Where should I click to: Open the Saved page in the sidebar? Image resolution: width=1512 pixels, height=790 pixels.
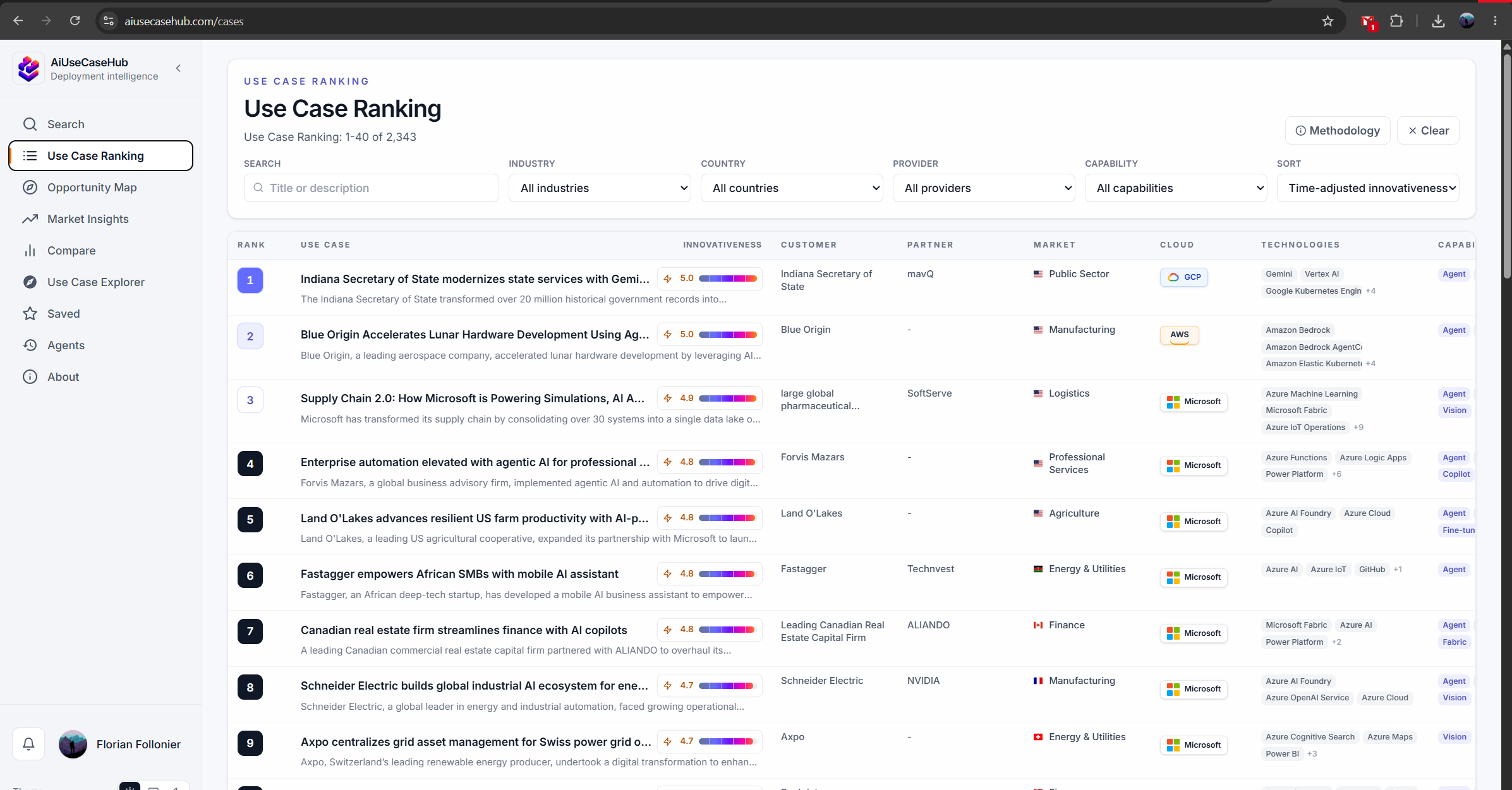click(x=101, y=314)
